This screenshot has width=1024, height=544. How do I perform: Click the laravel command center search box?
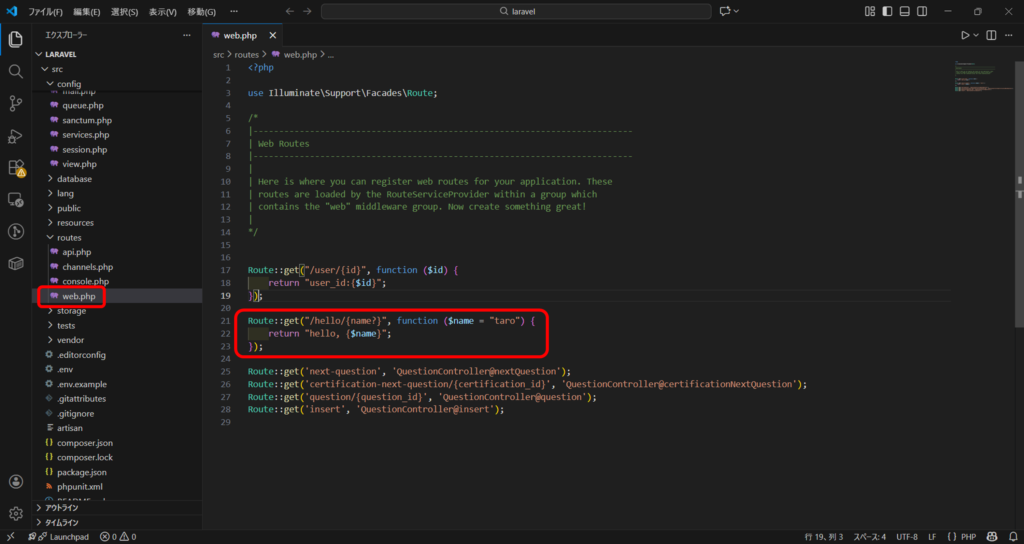point(515,11)
